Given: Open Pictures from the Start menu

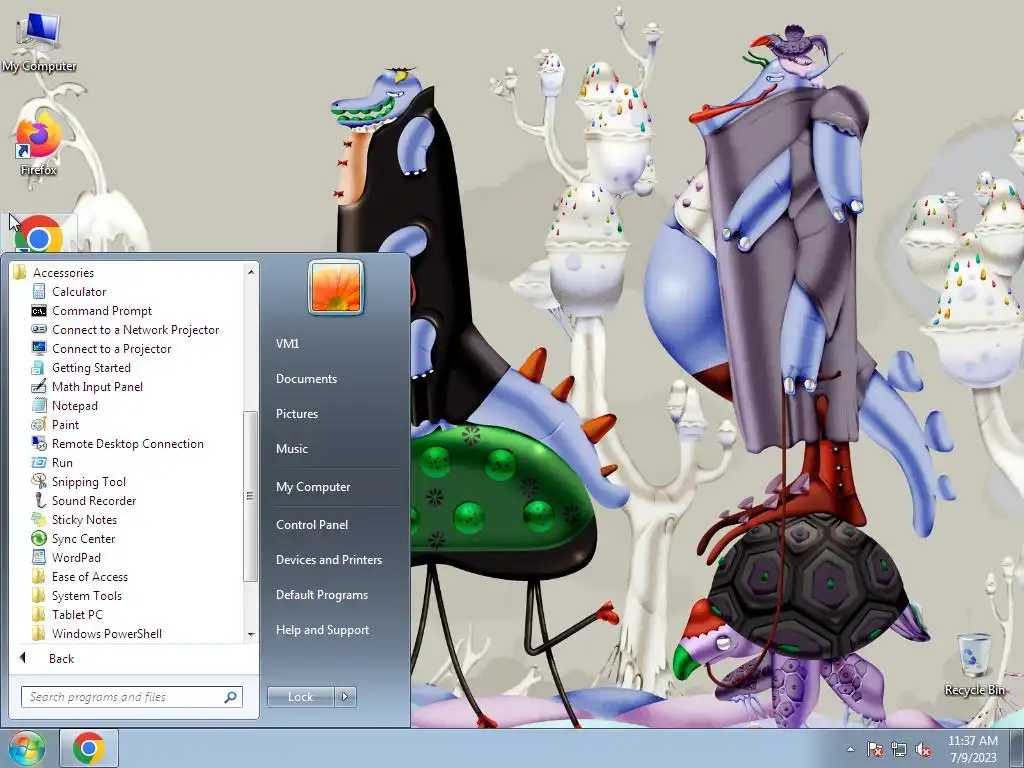Looking at the screenshot, I should pos(297,413).
